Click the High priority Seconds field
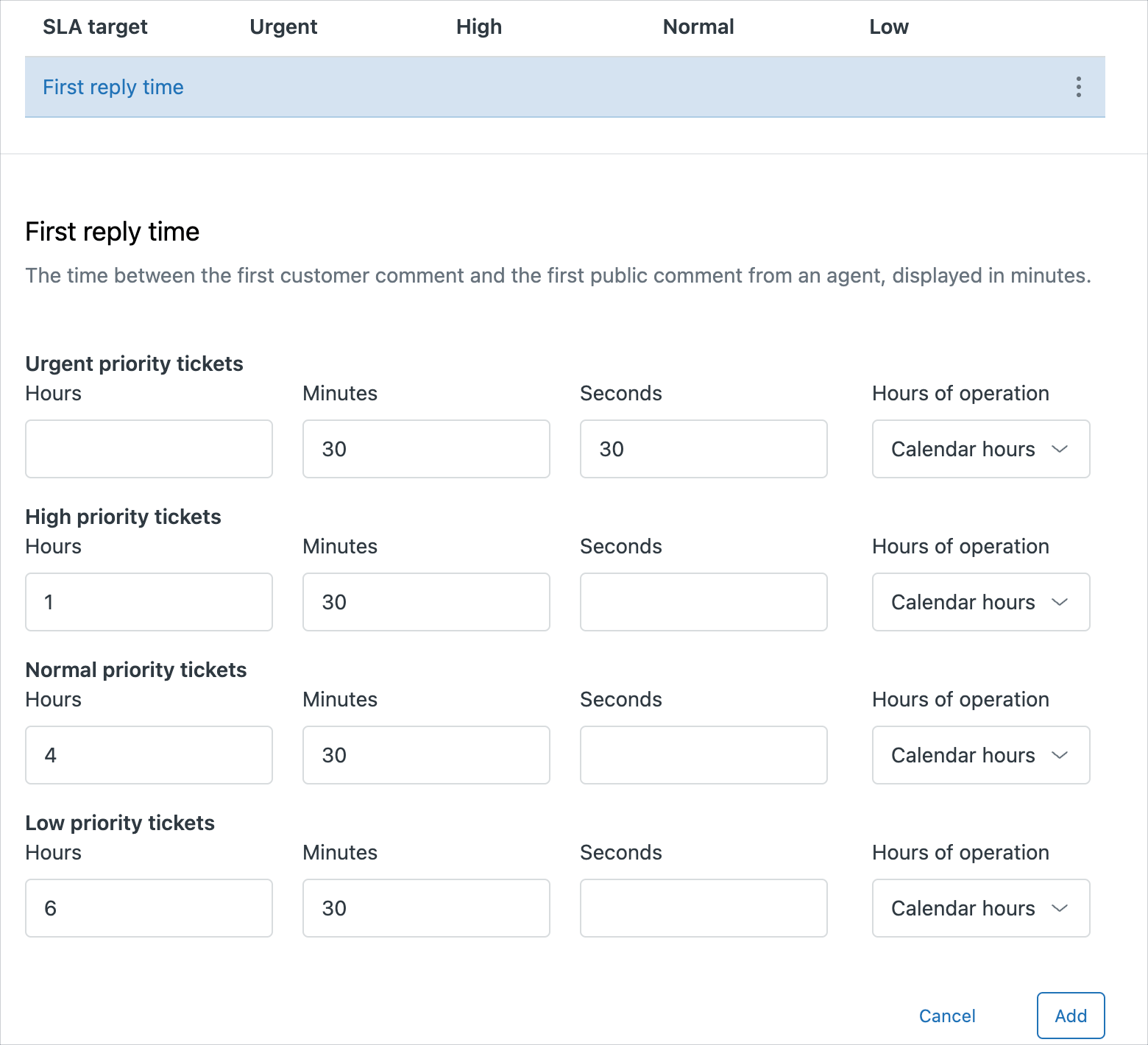Image resolution: width=1148 pixels, height=1045 pixels. coord(704,602)
